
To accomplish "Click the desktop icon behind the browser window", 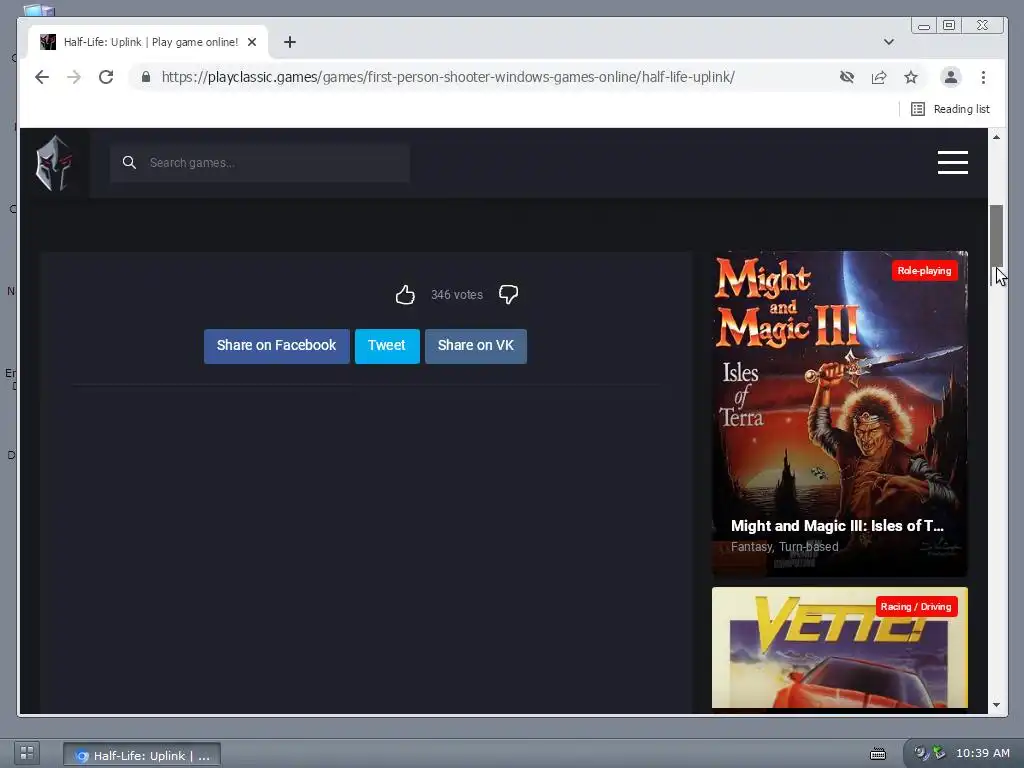I will click(39, 10).
